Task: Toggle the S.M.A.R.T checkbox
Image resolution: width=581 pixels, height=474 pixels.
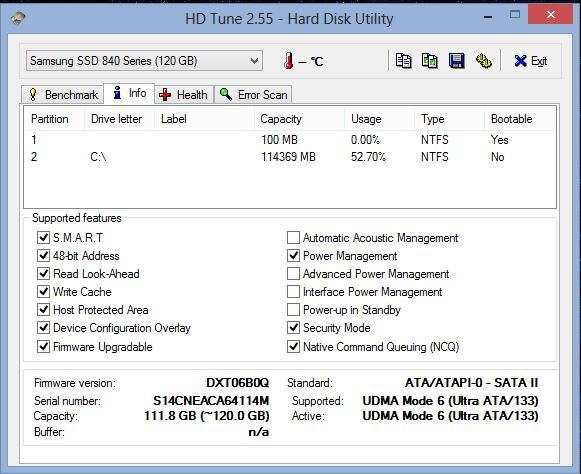Action: point(43,238)
